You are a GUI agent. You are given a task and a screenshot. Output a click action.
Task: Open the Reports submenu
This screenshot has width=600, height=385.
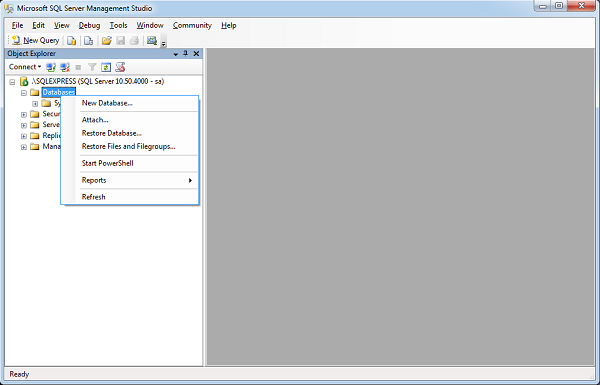point(130,180)
